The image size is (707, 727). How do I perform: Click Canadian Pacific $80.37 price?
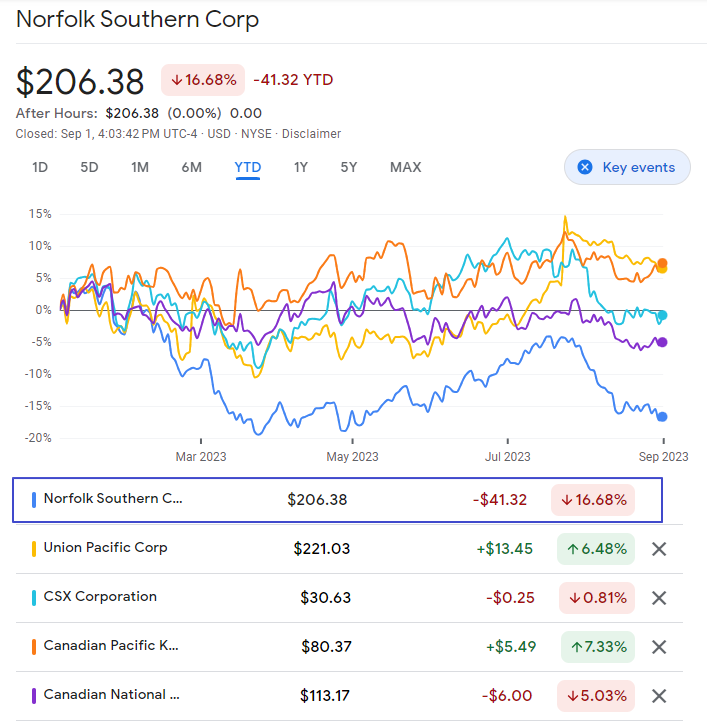tap(326, 647)
